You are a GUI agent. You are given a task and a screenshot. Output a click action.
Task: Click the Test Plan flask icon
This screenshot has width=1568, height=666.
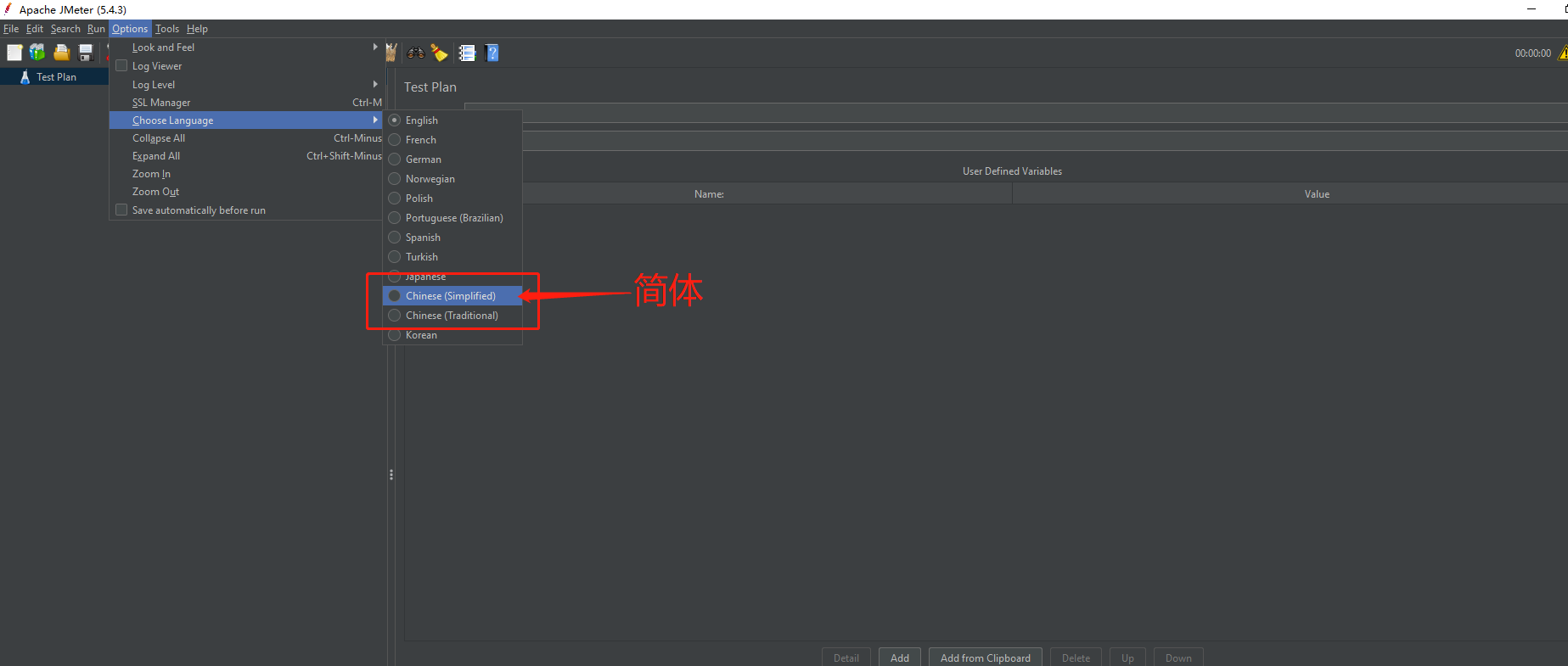tap(25, 76)
